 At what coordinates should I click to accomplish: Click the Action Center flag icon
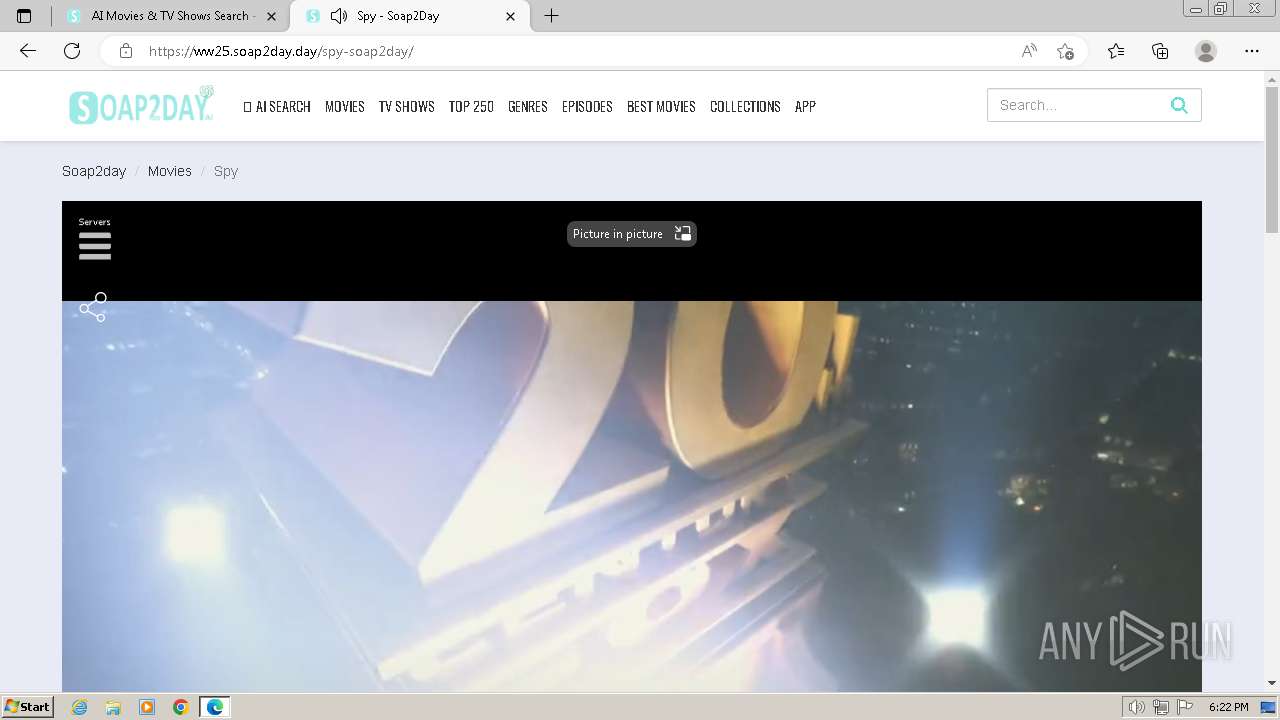coord(1185,707)
